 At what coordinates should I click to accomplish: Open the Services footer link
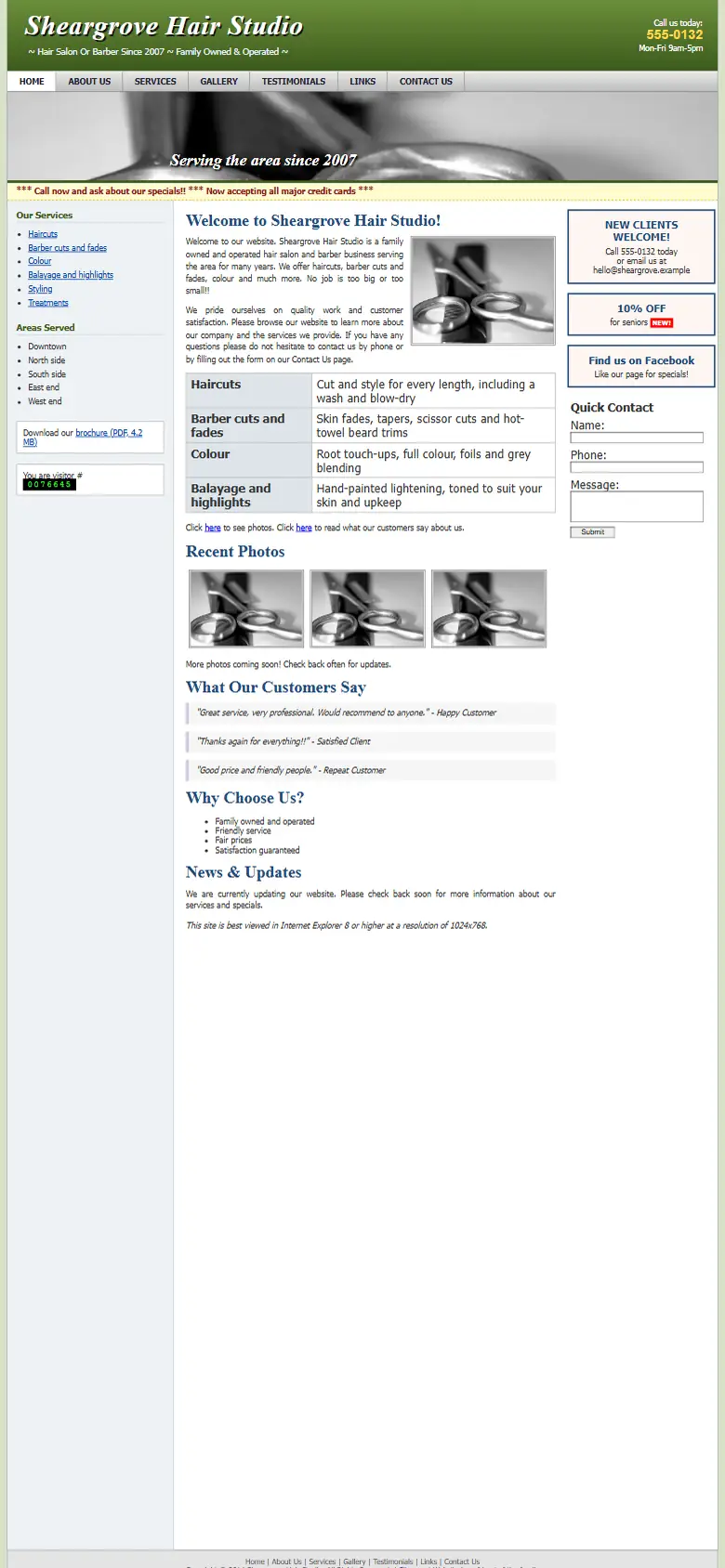tap(323, 1561)
